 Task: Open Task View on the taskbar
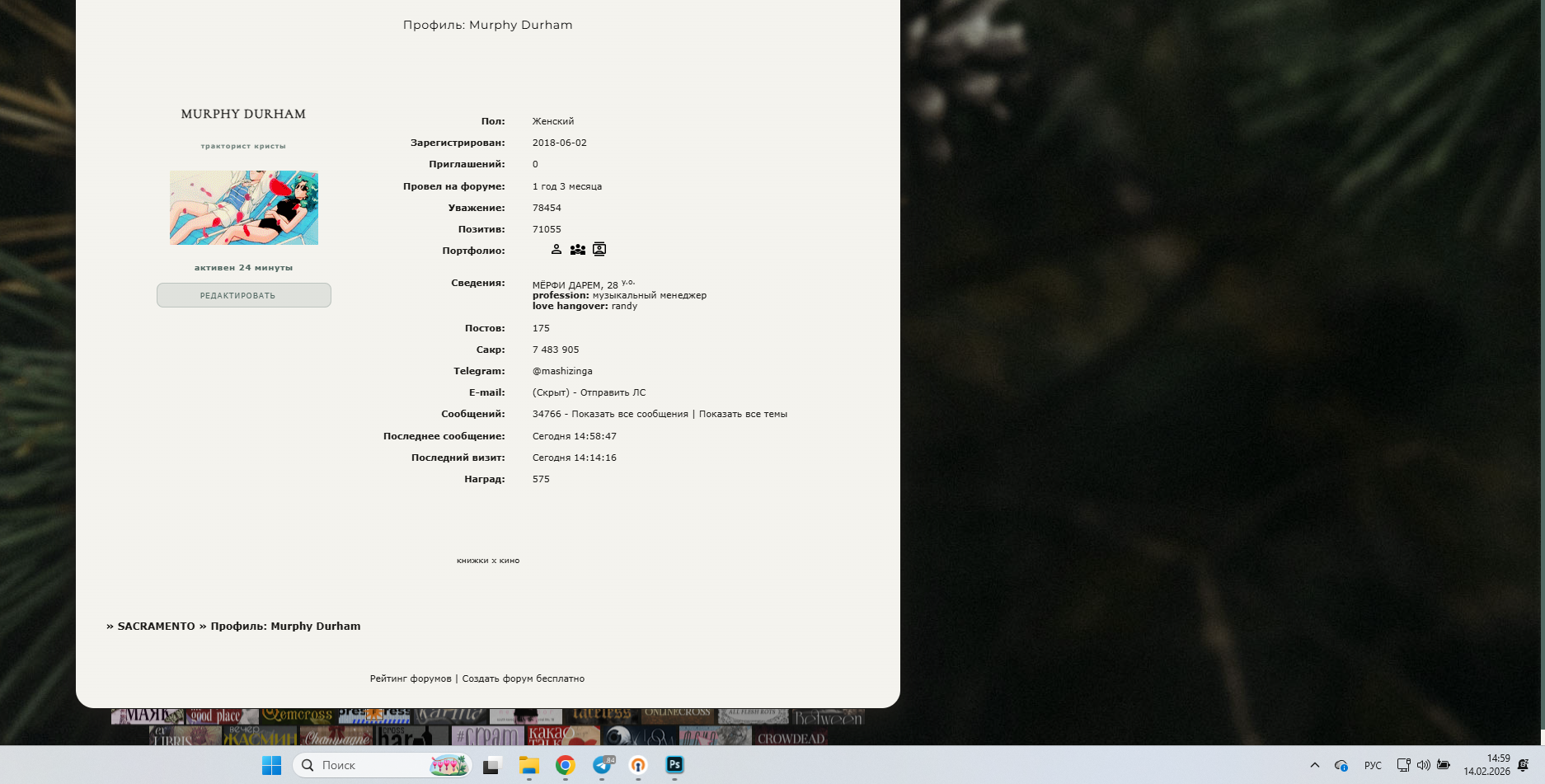[x=491, y=765]
